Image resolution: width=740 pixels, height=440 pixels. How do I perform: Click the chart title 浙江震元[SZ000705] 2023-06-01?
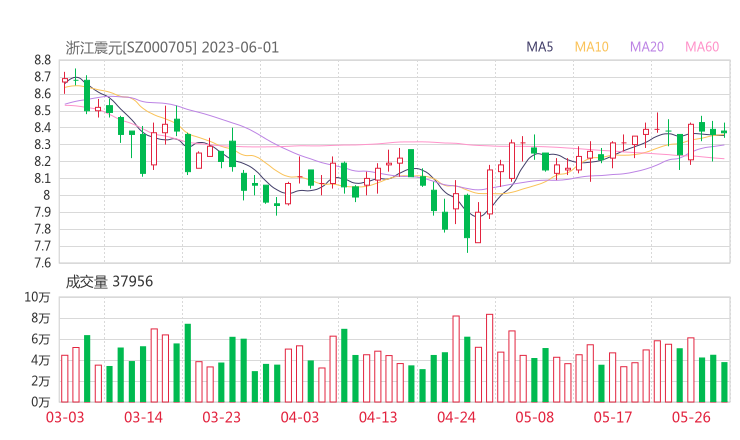(x=172, y=48)
